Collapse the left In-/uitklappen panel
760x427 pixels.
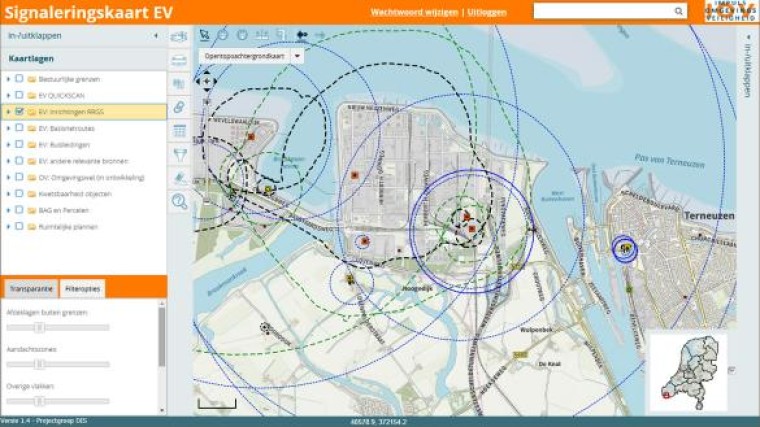tap(156, 36)
